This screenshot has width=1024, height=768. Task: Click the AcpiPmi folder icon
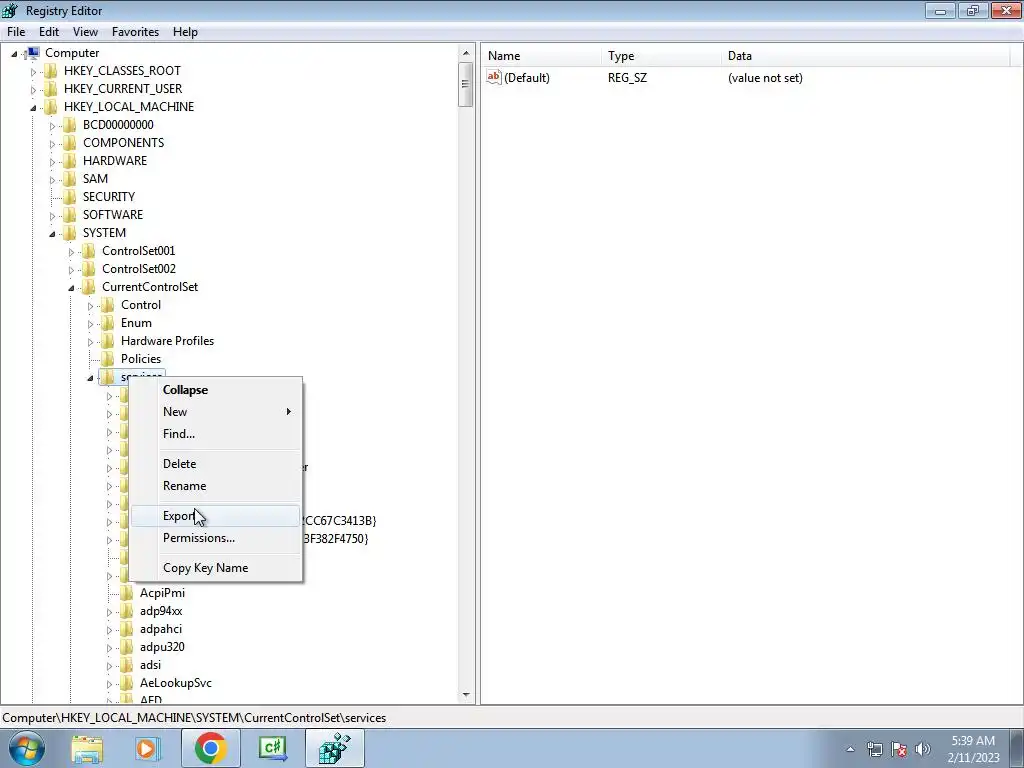click(127, 593)
